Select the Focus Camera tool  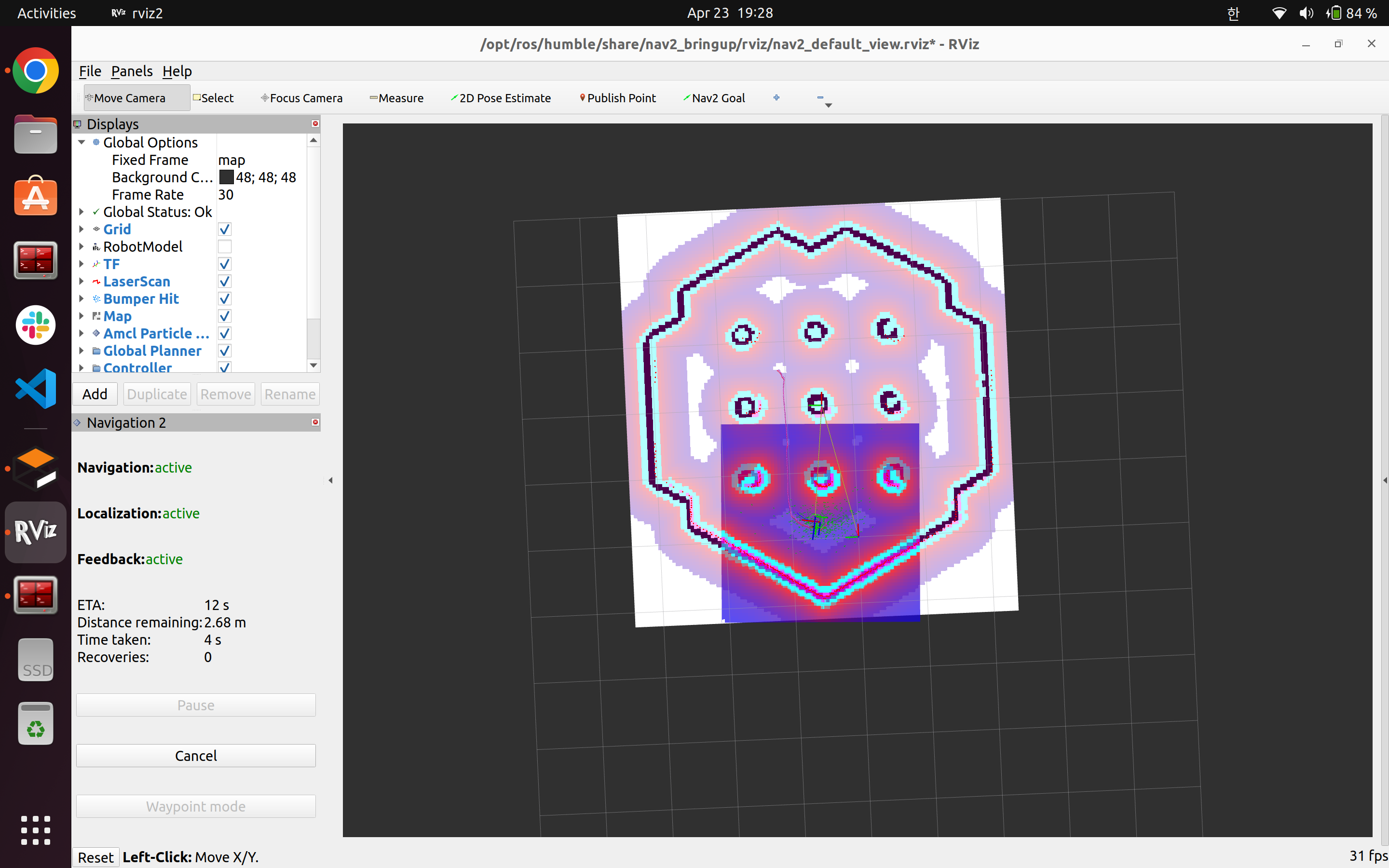[301, 98]
